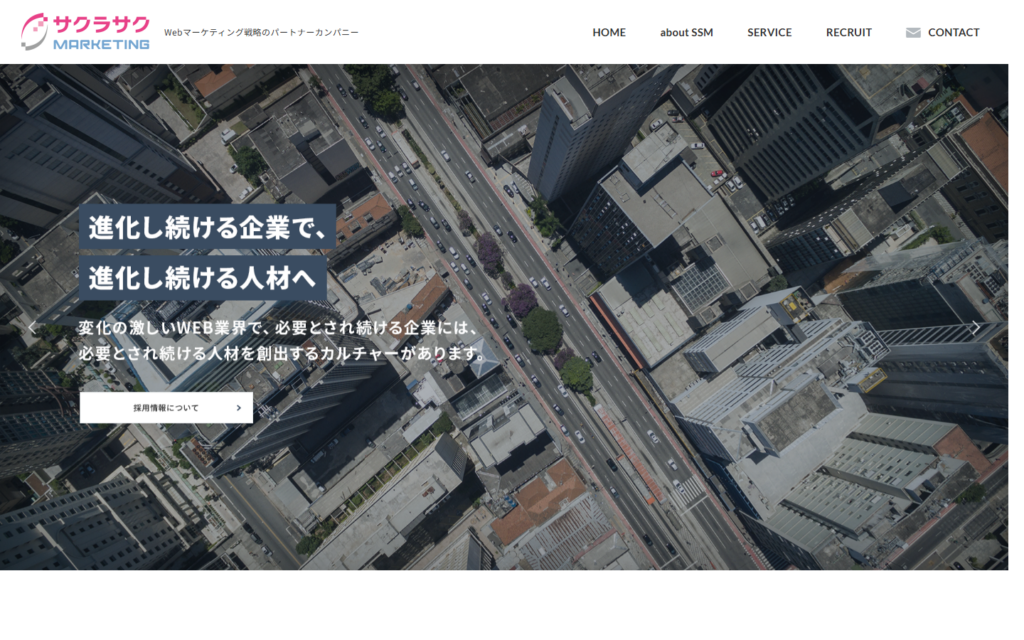Open the CONTACT page link
Viewport: 1024px width, 640px height.
click(x=953, y=33)
